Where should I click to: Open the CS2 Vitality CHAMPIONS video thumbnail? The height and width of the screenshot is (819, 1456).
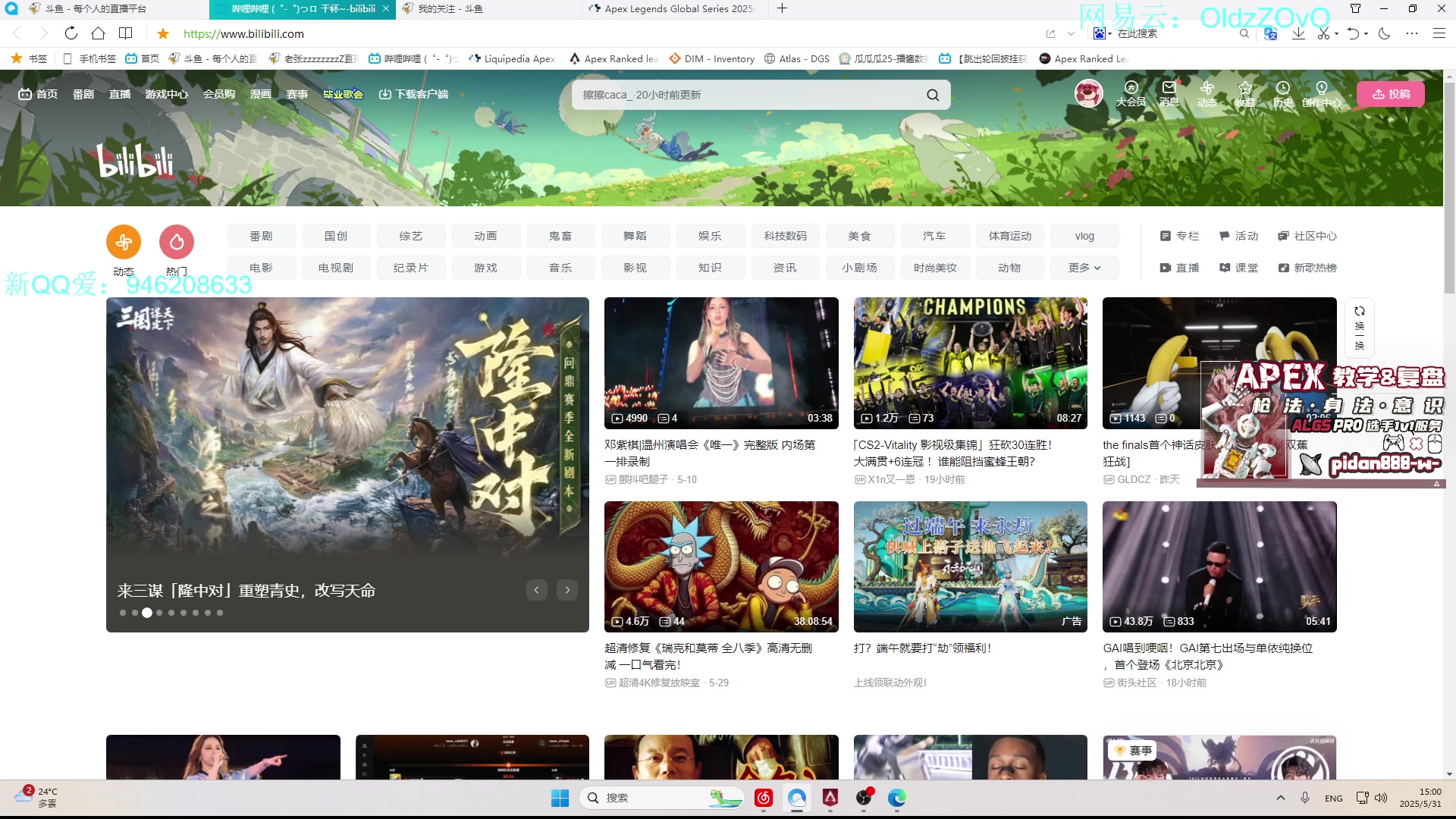tap(970, 363)
